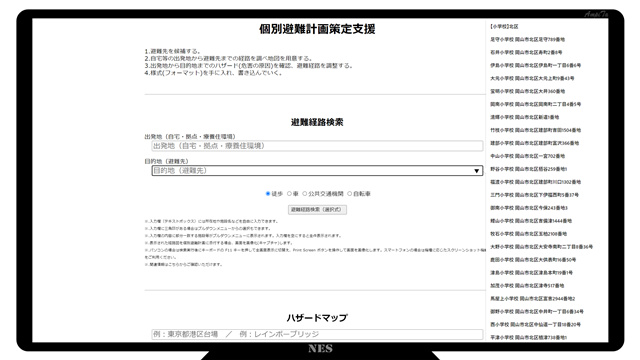The height and width of the screenshot is (360, 640).
Task: Select 三門小学校 下伊福西町 entry
Action: (534, 195)
